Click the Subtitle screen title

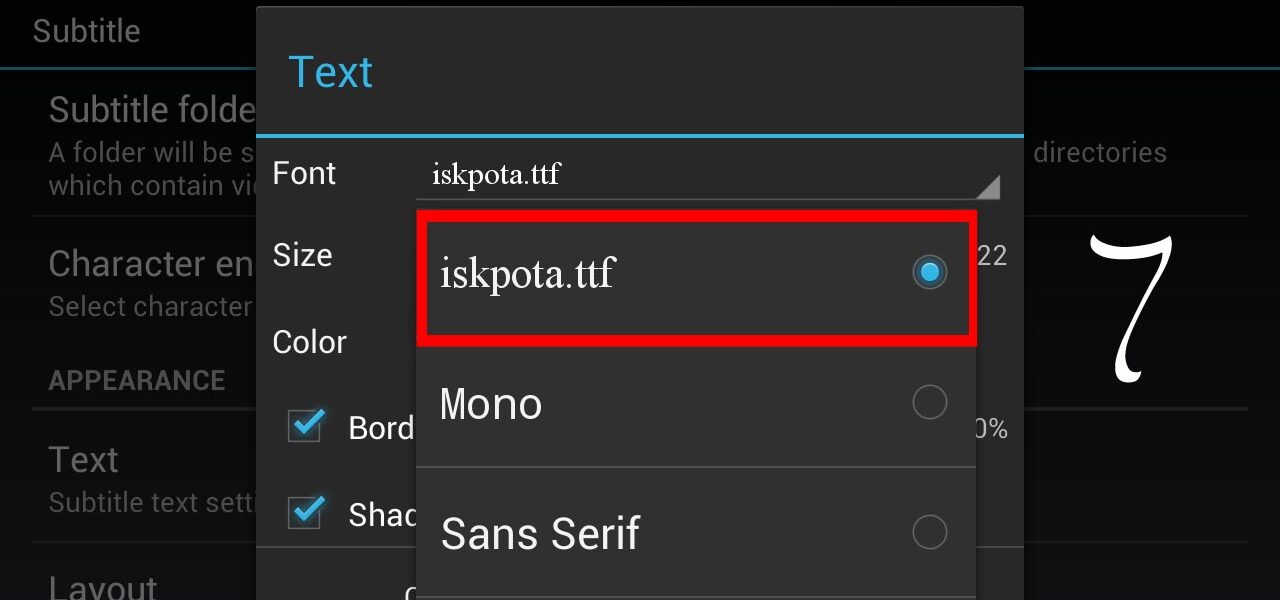click(x=86, y=31)
